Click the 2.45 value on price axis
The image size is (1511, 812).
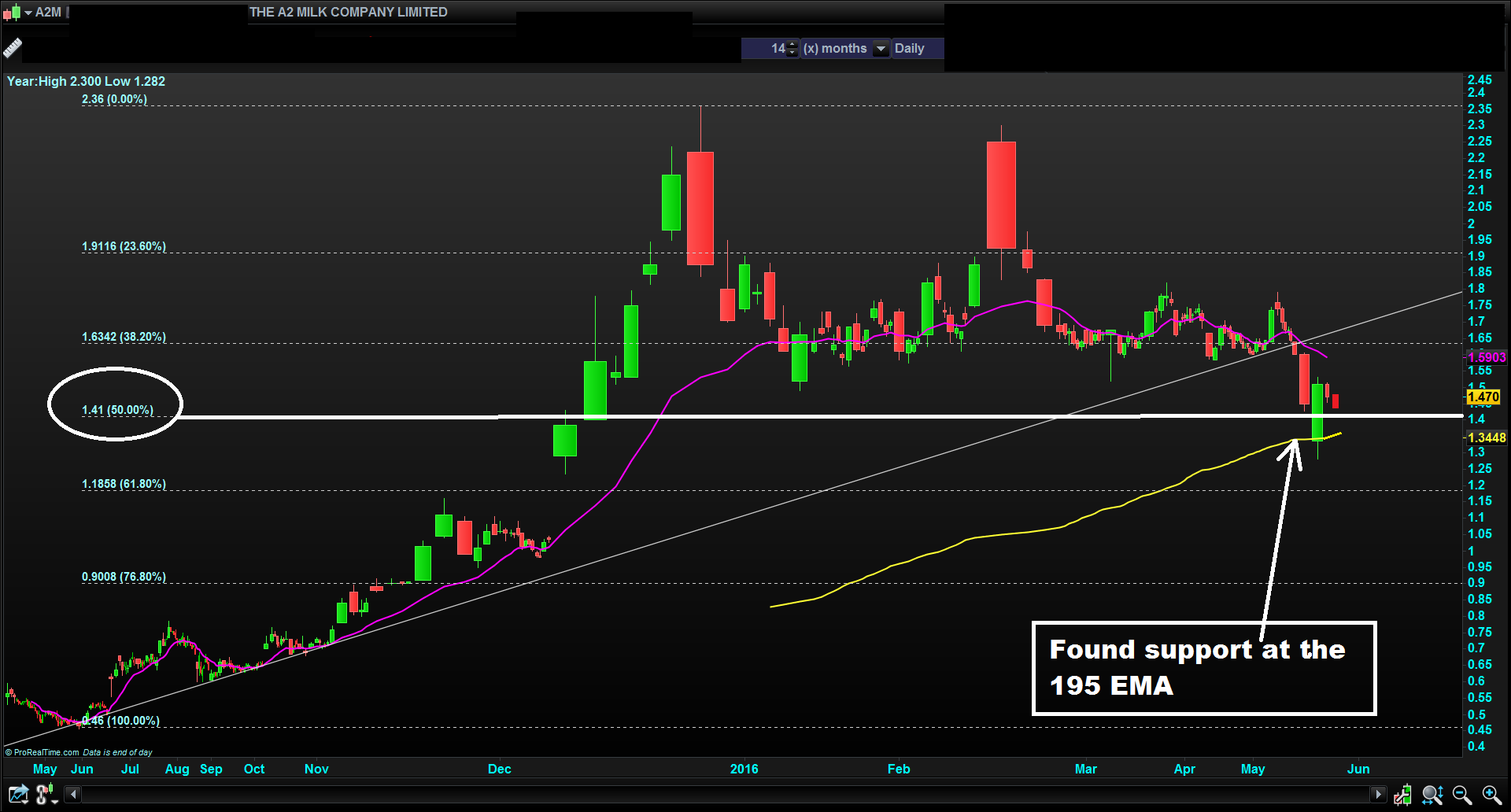(x=1480, y=79)
